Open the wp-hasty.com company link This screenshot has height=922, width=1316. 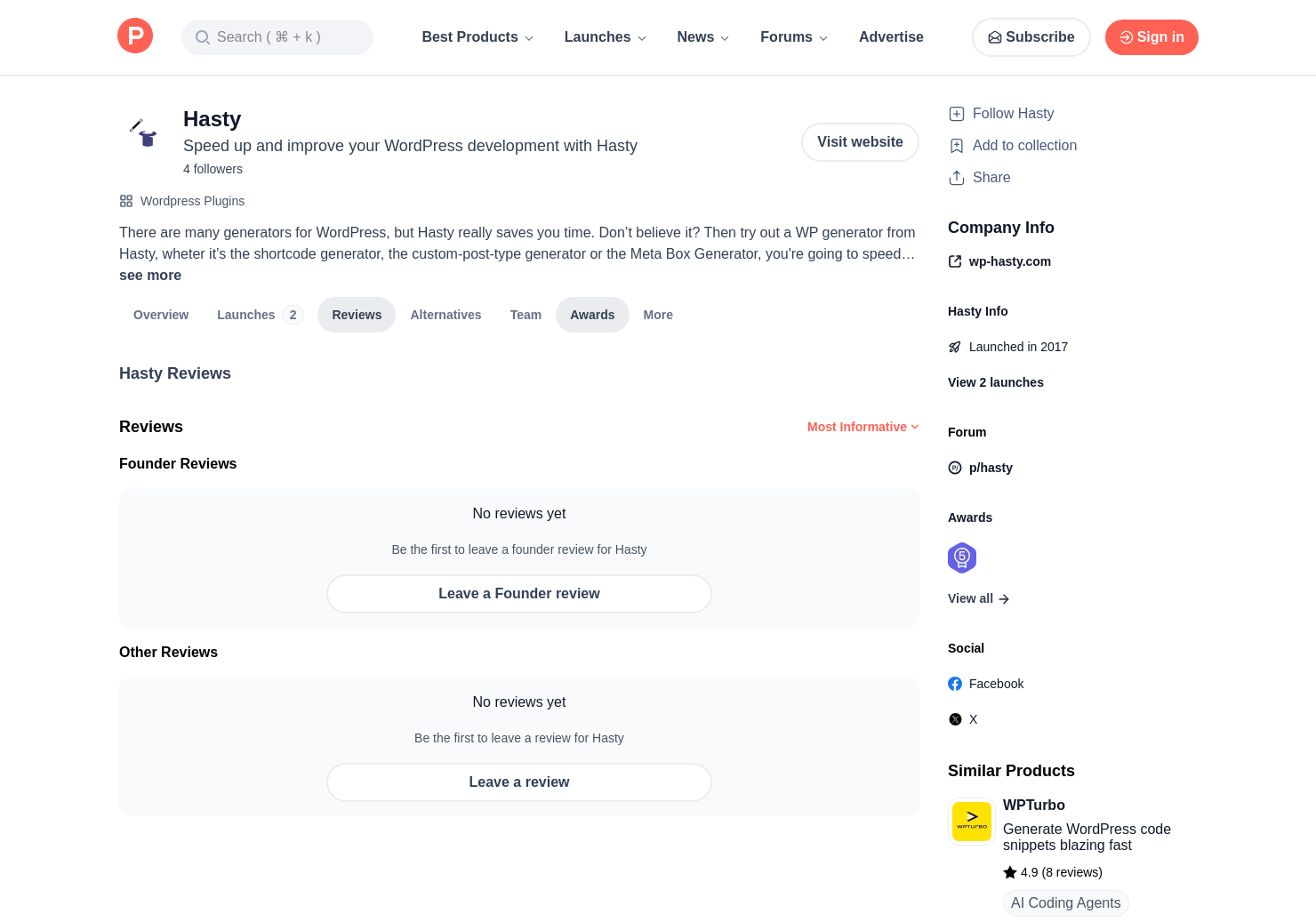click(x=1009, y=261)
